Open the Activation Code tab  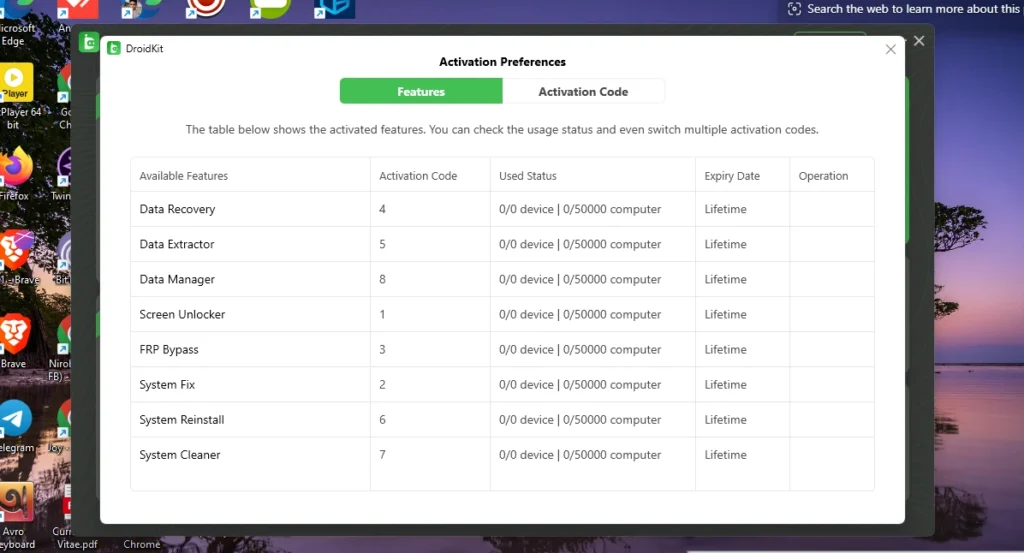coord(583,91)
